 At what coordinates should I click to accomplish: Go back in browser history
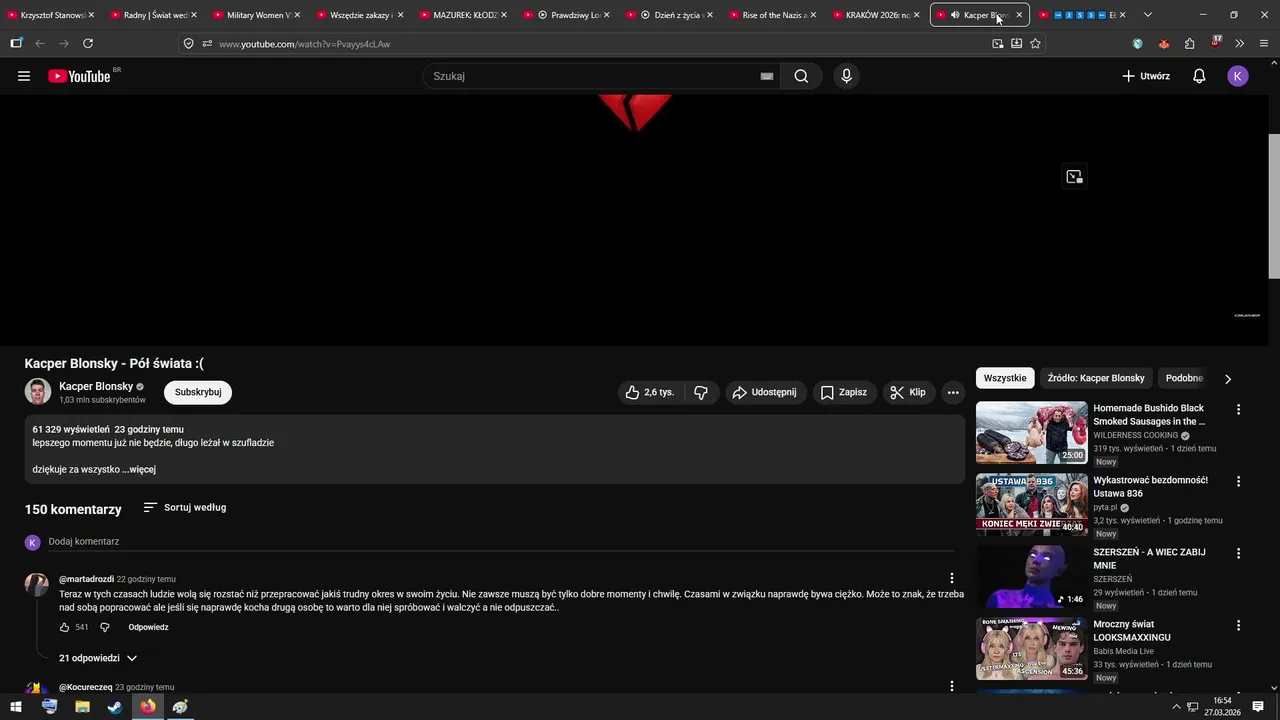40,44
